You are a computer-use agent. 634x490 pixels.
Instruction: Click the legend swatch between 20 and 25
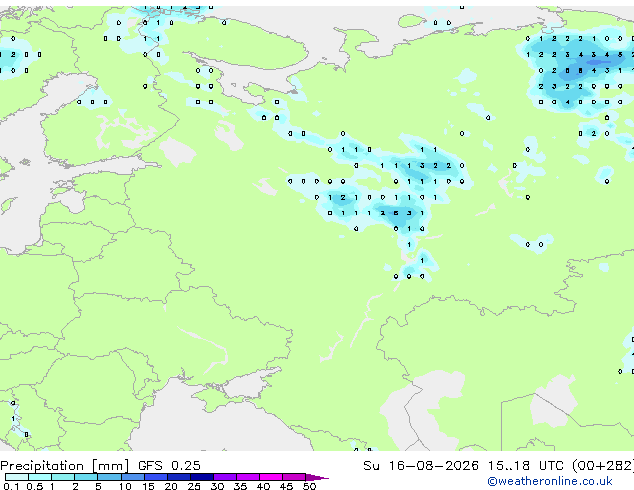click(178, 477)
